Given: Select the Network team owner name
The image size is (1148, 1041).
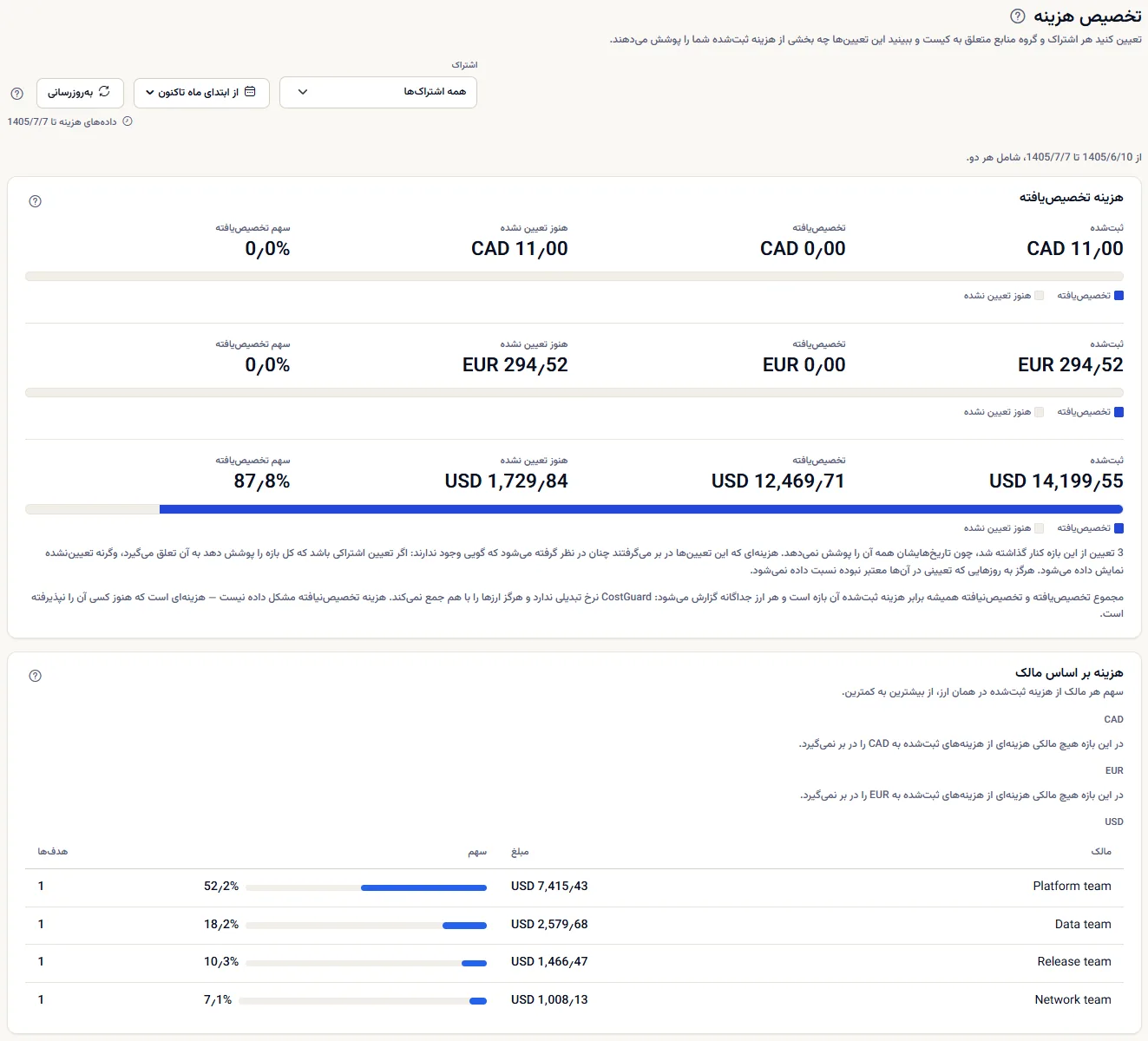Looking at the screenshot, I should 1073,1000.
